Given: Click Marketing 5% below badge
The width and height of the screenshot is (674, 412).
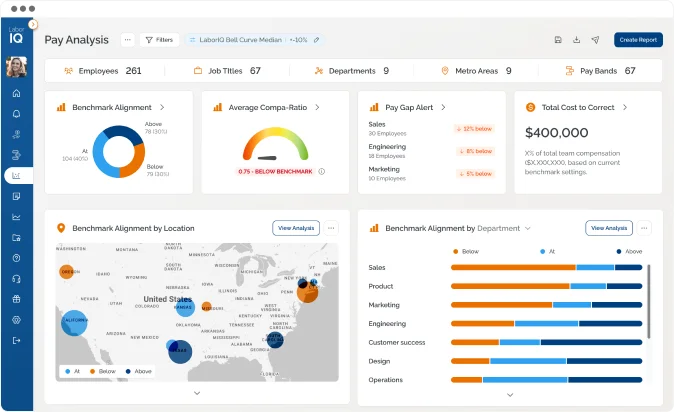Looking at the screenshot, I should point(476,174).
